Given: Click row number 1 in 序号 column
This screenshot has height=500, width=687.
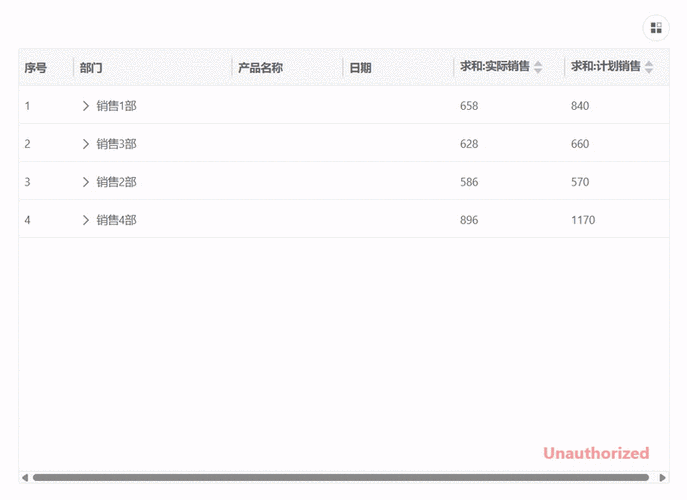Looking at the screenshot, I should click(27, 106).
